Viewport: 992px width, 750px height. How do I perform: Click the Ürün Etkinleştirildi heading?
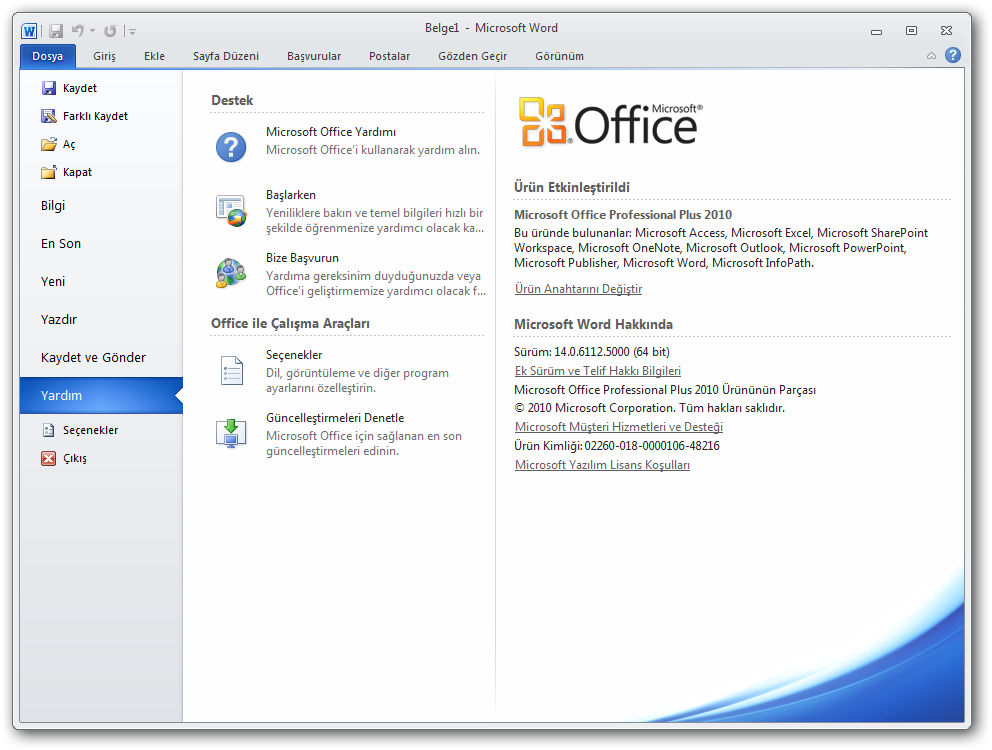572,187
